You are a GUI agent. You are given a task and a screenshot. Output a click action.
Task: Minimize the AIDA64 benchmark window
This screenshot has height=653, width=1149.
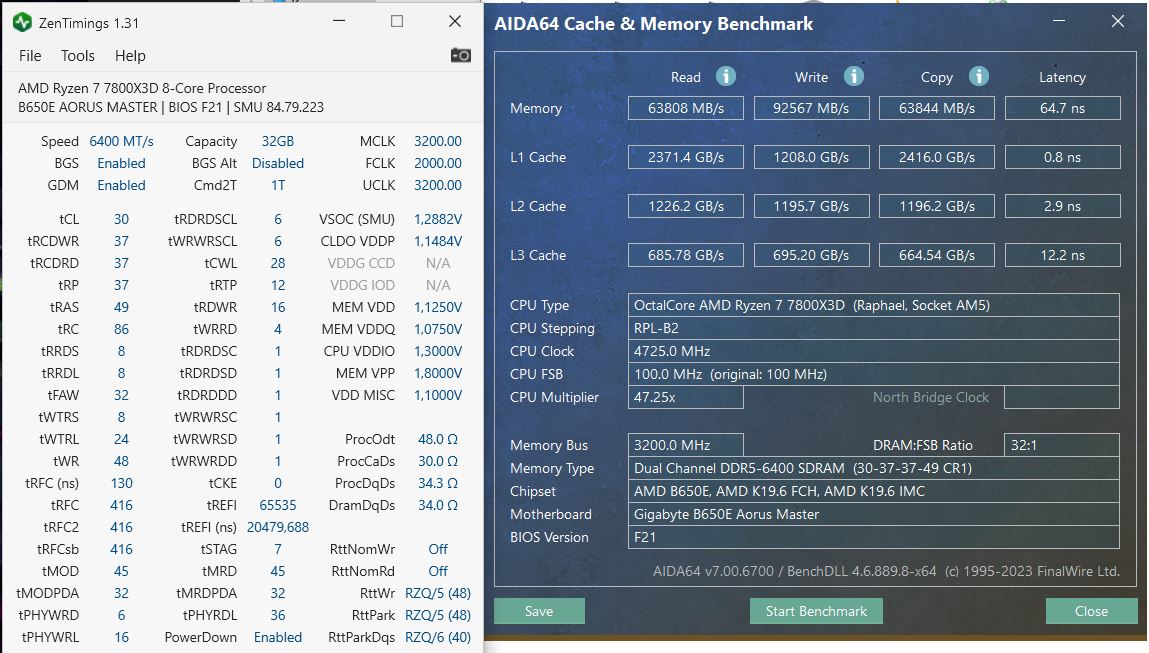[1059, 21]
